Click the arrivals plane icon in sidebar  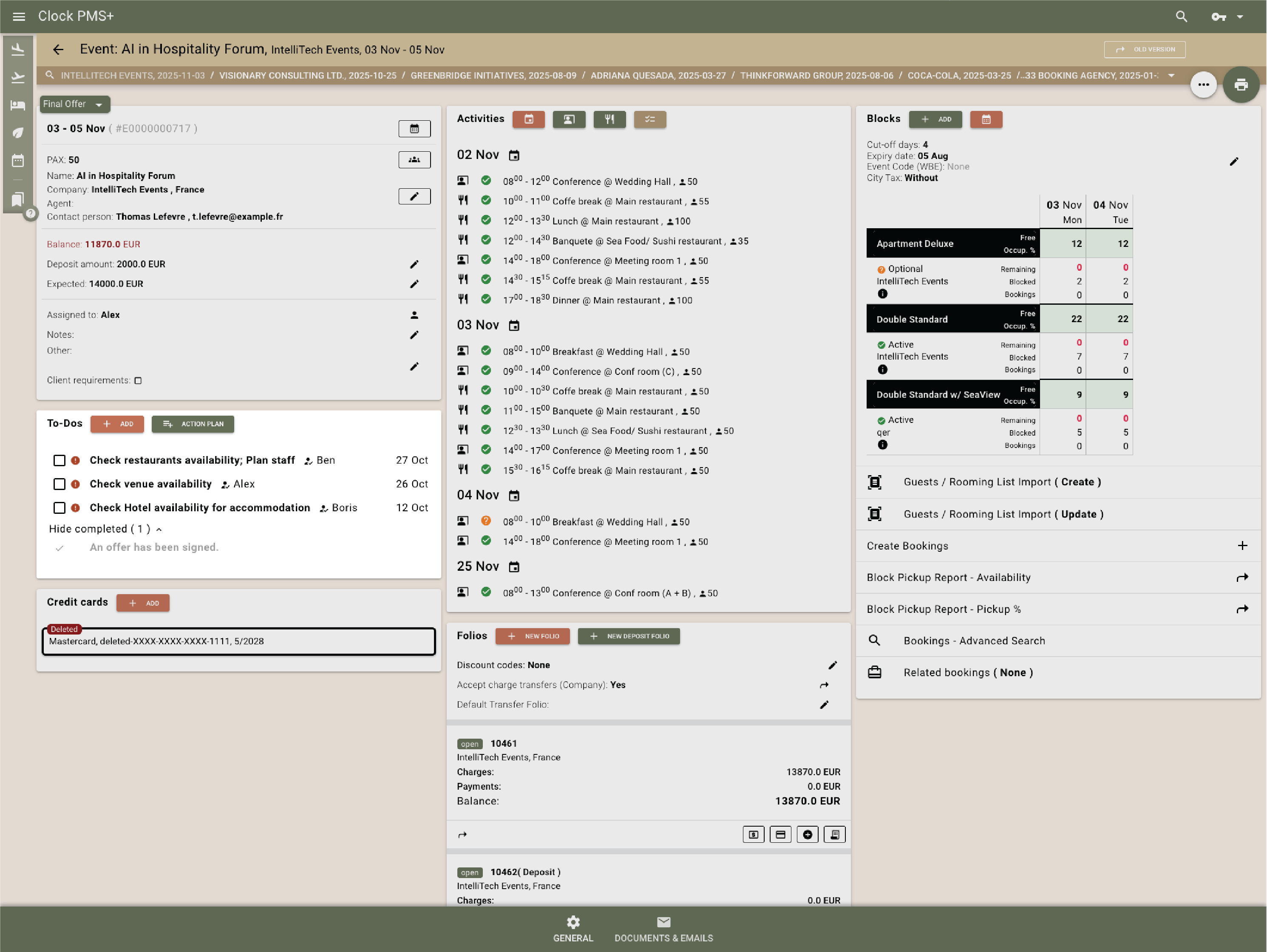point(18,50)
